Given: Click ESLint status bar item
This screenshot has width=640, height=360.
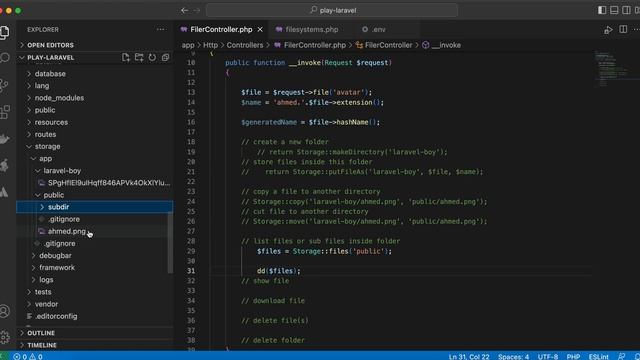Looking at the screenshot, I should click(x=598, y=356).
